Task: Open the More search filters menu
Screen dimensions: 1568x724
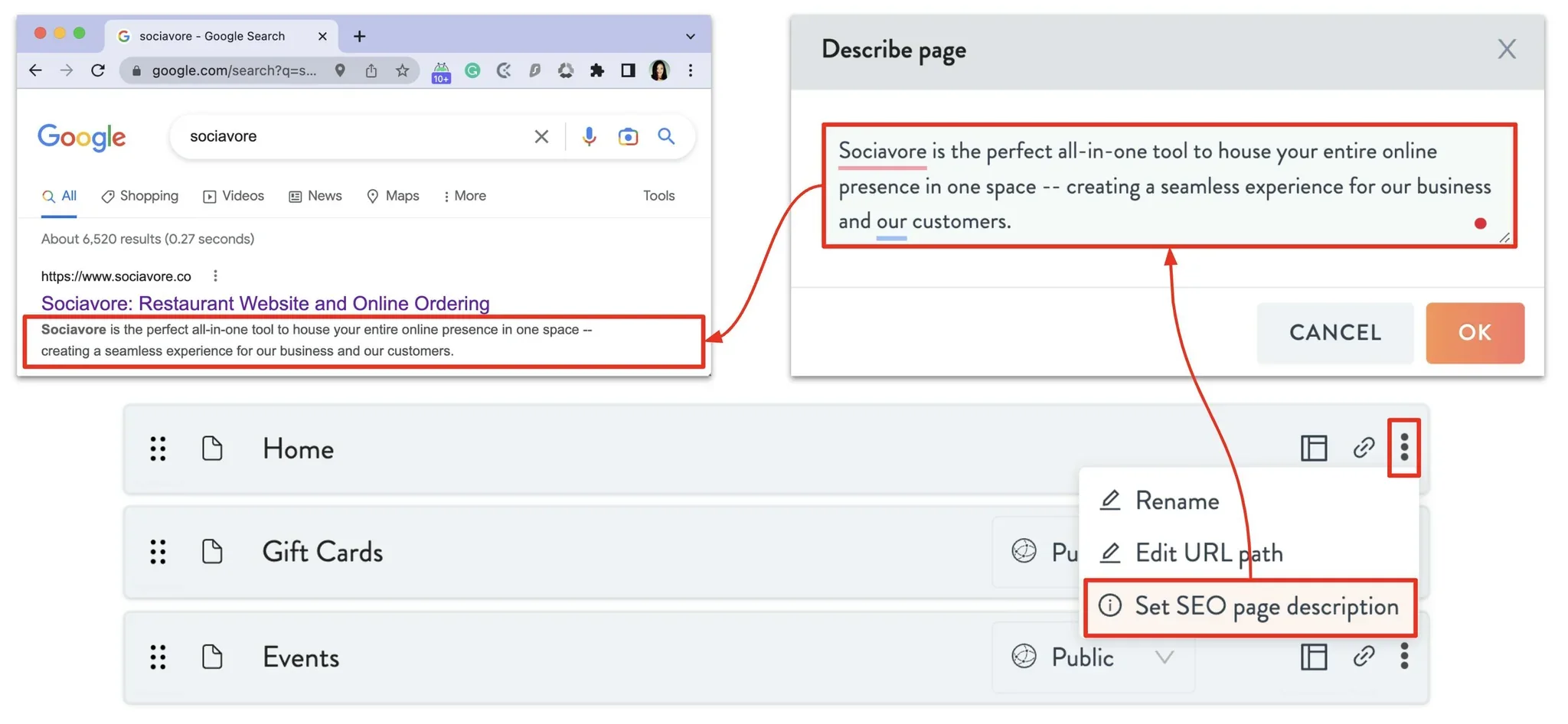Action: coord(465,196)
